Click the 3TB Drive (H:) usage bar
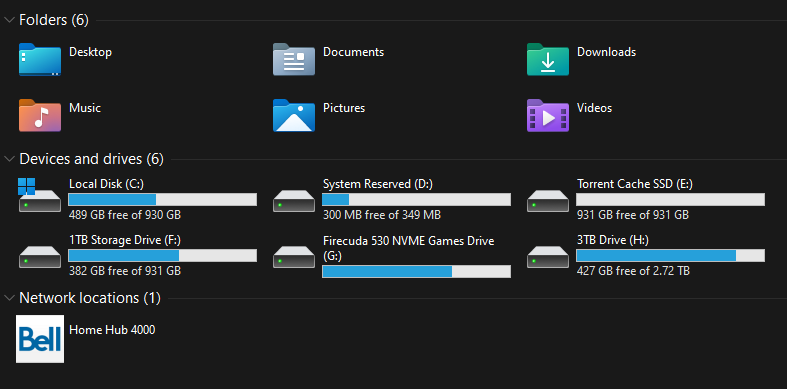This screenshot has width=787, height=389. pos(671,255)
